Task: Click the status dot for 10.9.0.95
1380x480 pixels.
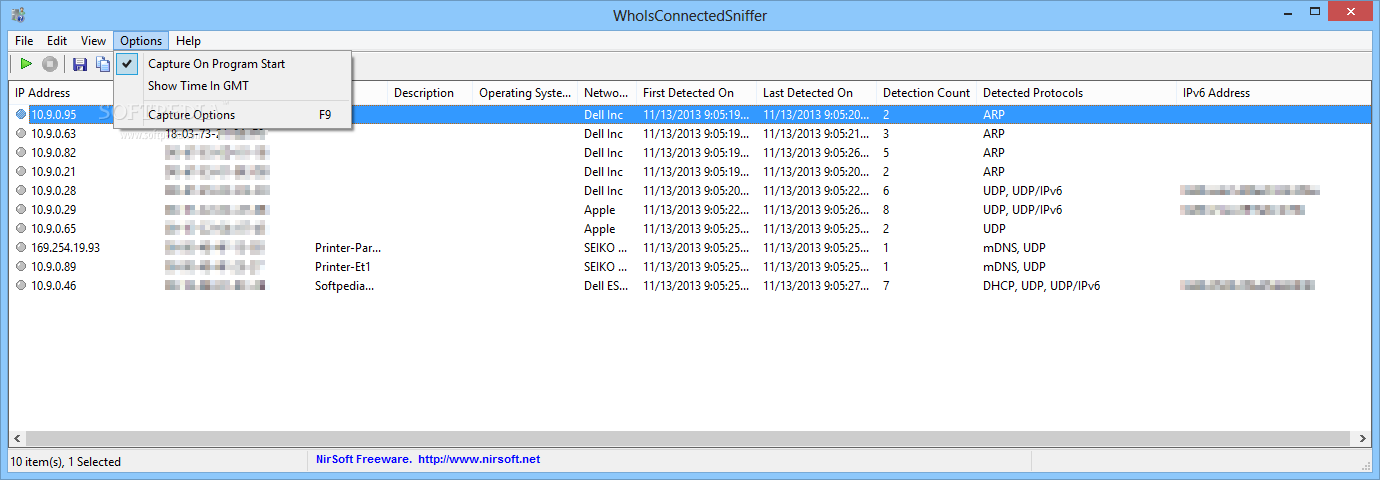Action: (x=21, y=115)
